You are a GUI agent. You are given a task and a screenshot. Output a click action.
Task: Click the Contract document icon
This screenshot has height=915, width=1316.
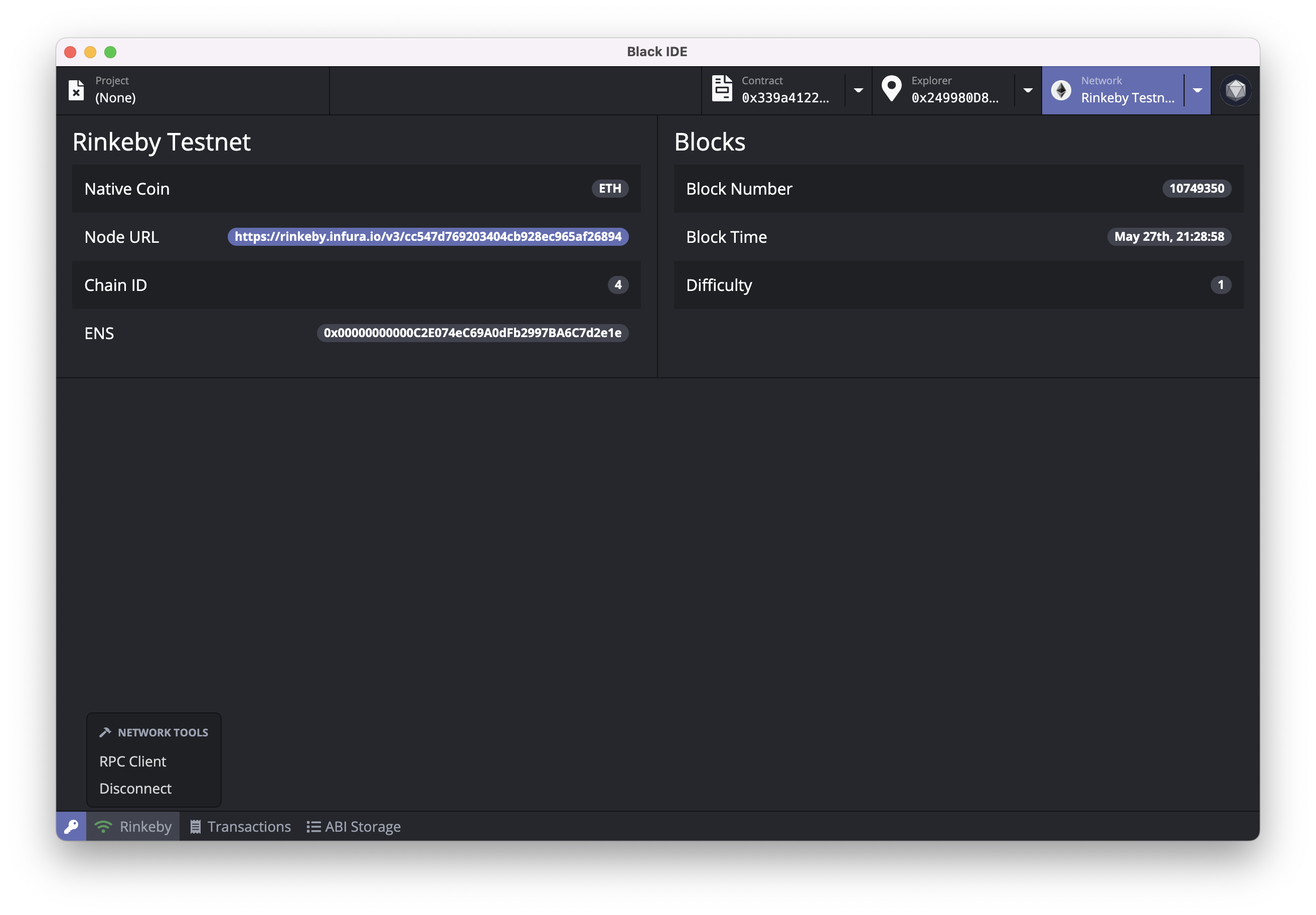tap(722, 89)
